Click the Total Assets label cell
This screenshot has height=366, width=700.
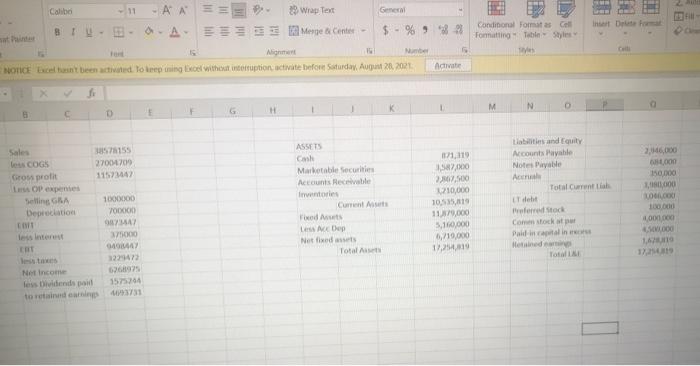tap(360, 250)
